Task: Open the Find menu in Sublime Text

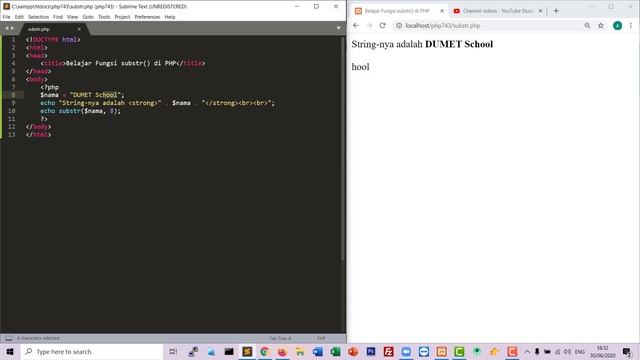Action: click(58, 17)
